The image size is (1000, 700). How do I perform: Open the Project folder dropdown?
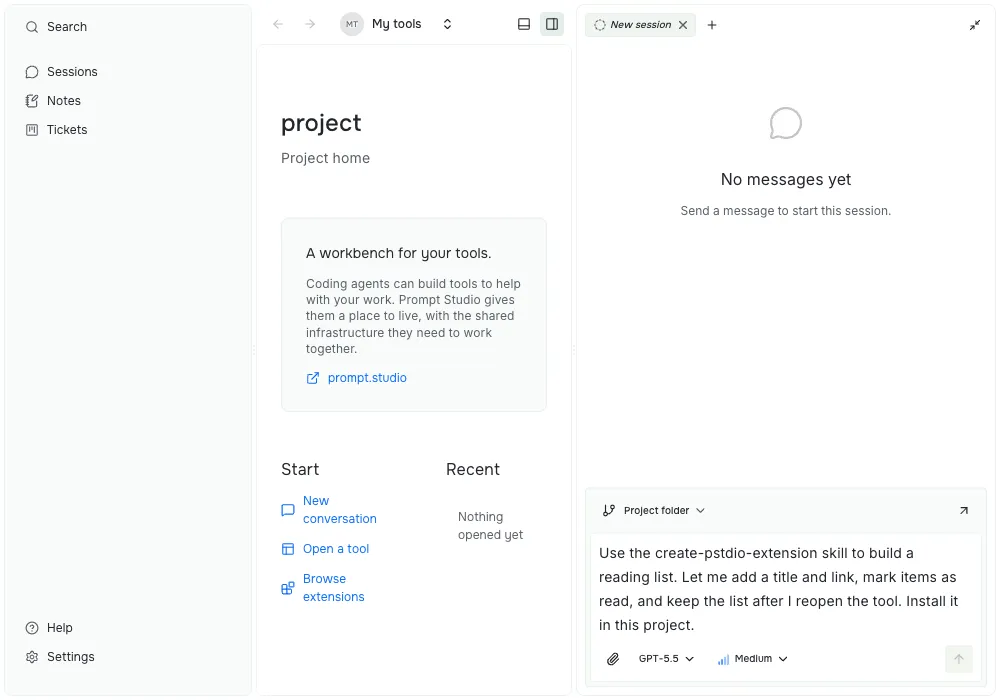click(x=654, y=511)
